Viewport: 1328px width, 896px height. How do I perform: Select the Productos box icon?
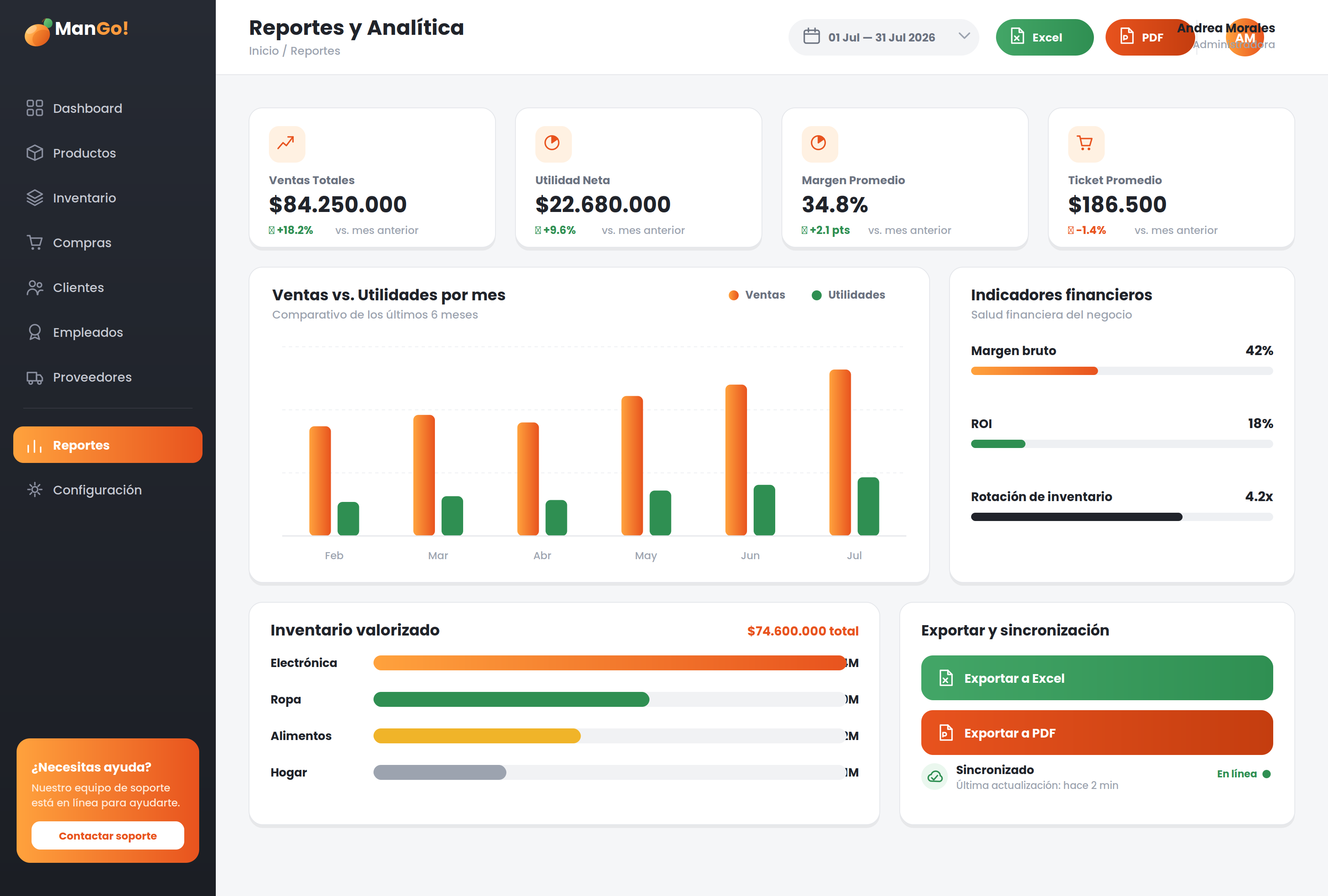[x=35, y=153]
